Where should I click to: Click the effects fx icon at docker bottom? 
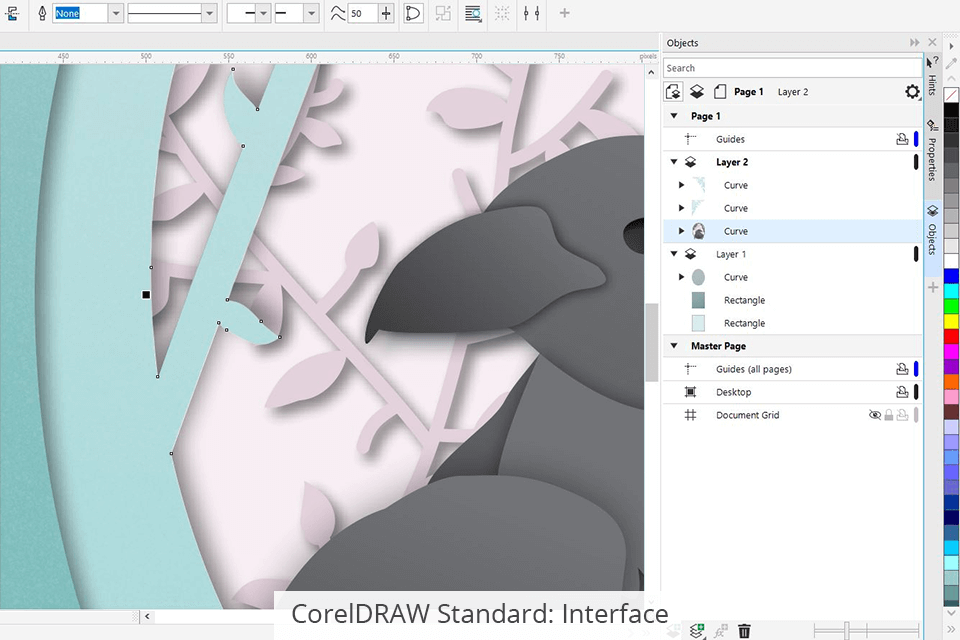click(721, 630)
